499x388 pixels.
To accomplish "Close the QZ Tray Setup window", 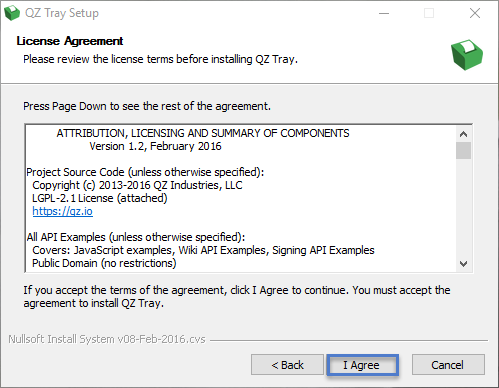I will (475, 13).
